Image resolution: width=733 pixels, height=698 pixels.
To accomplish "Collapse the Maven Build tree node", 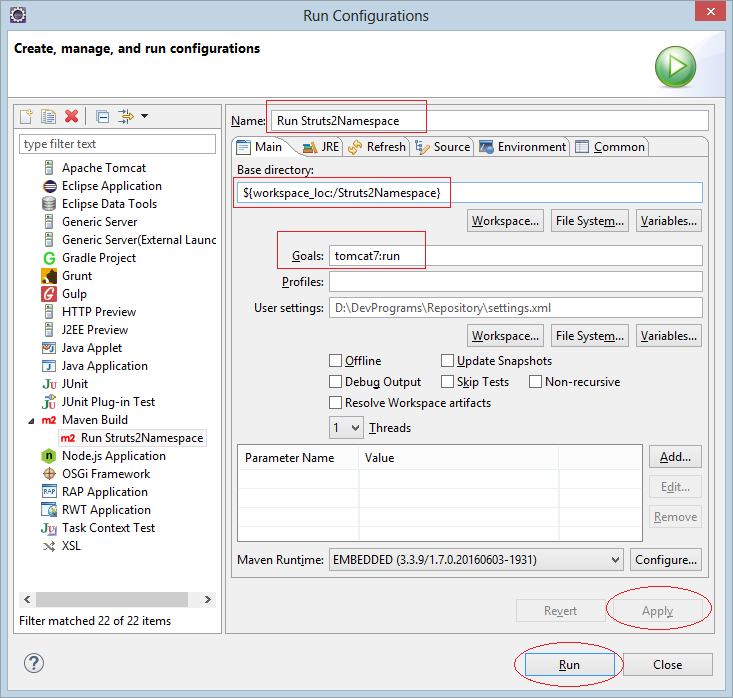I will coord(31,421).
